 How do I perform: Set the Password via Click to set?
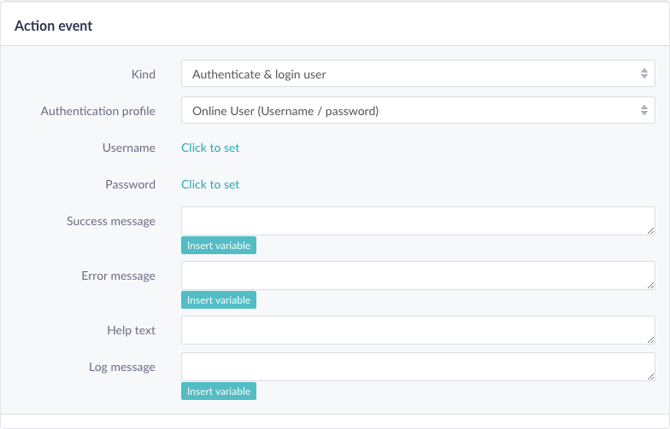coord(210,185)
